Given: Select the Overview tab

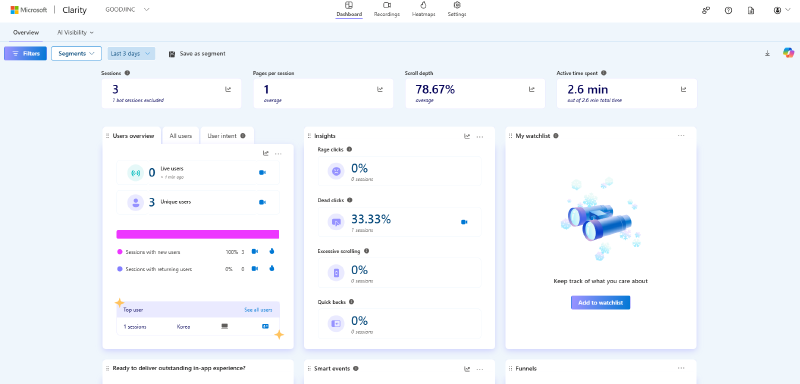Looking at the screenshot, I should (26, 32).
